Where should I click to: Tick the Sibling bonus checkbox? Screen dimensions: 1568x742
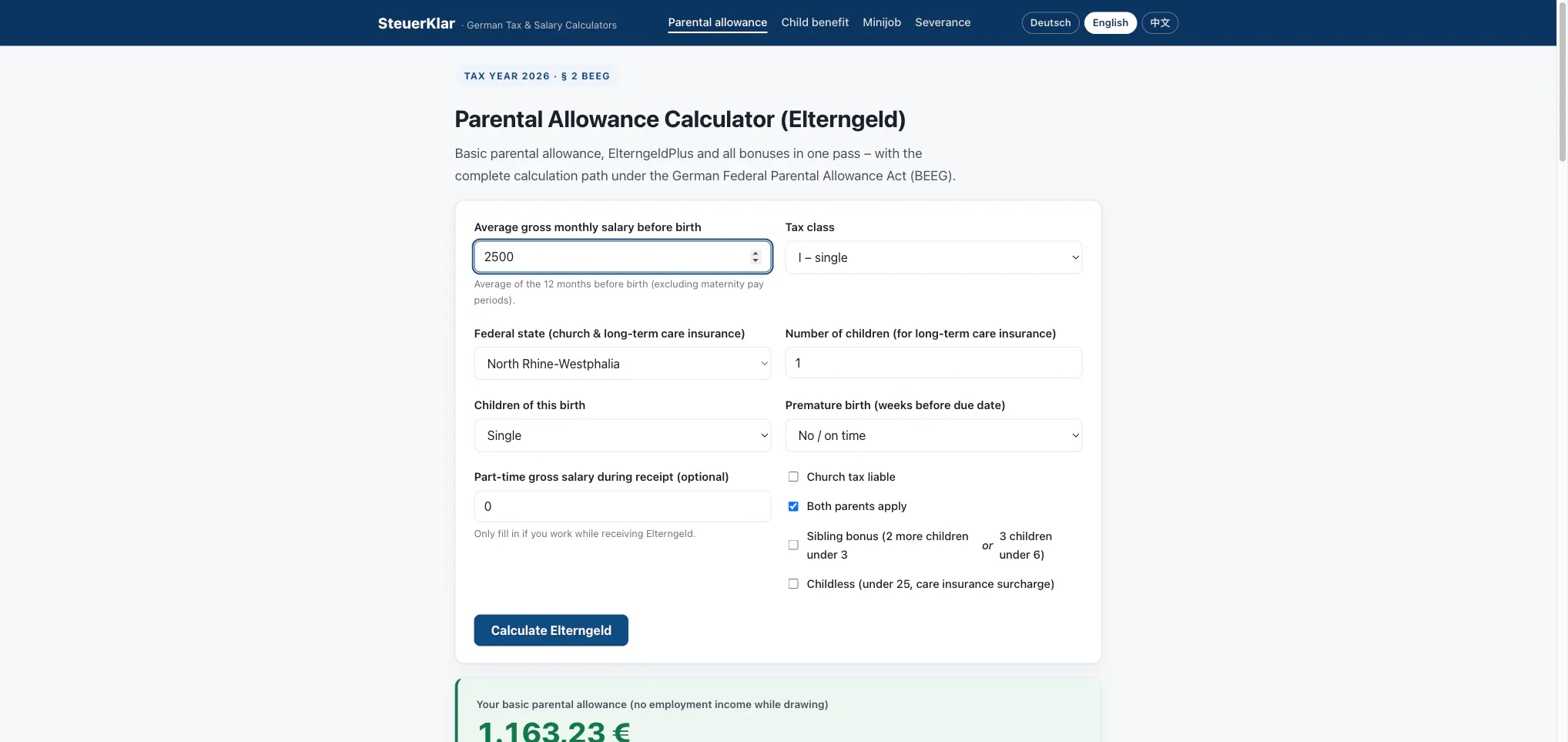pos(793,545)
